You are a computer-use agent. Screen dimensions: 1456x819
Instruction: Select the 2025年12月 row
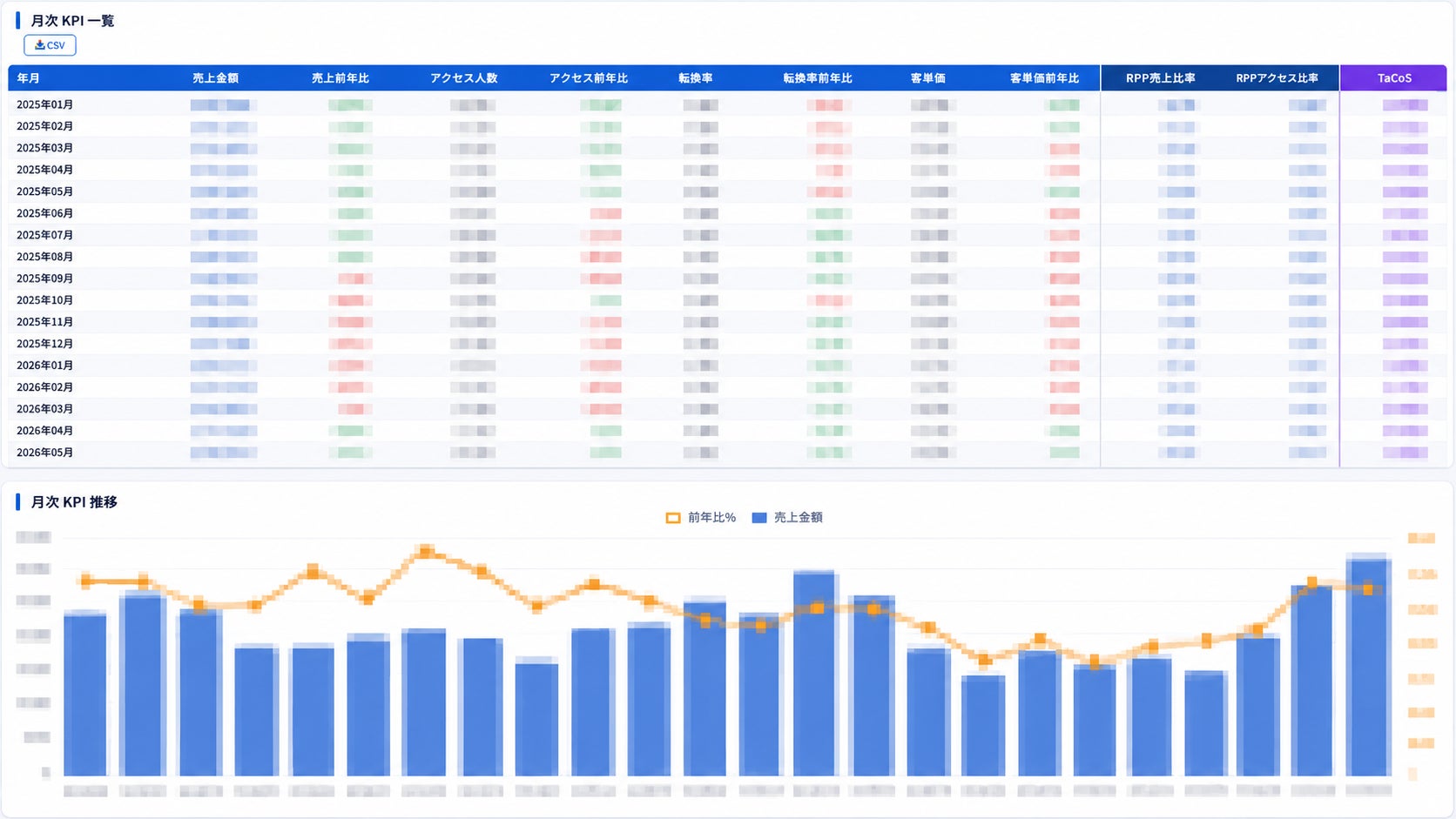pyautogui.click(x=727, y=344)
